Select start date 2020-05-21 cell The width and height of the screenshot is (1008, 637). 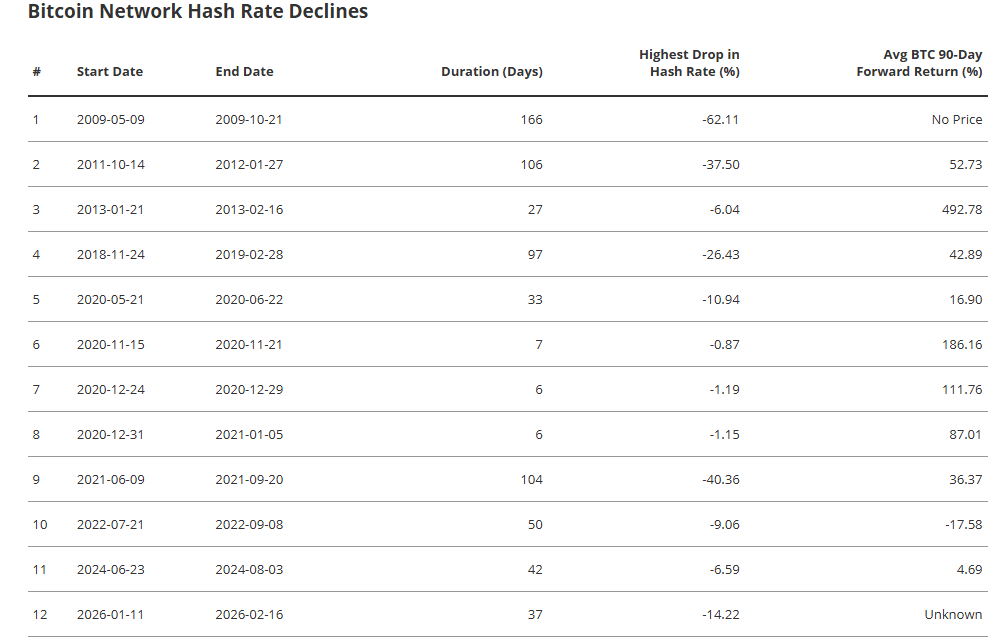(x=111, y=300)
